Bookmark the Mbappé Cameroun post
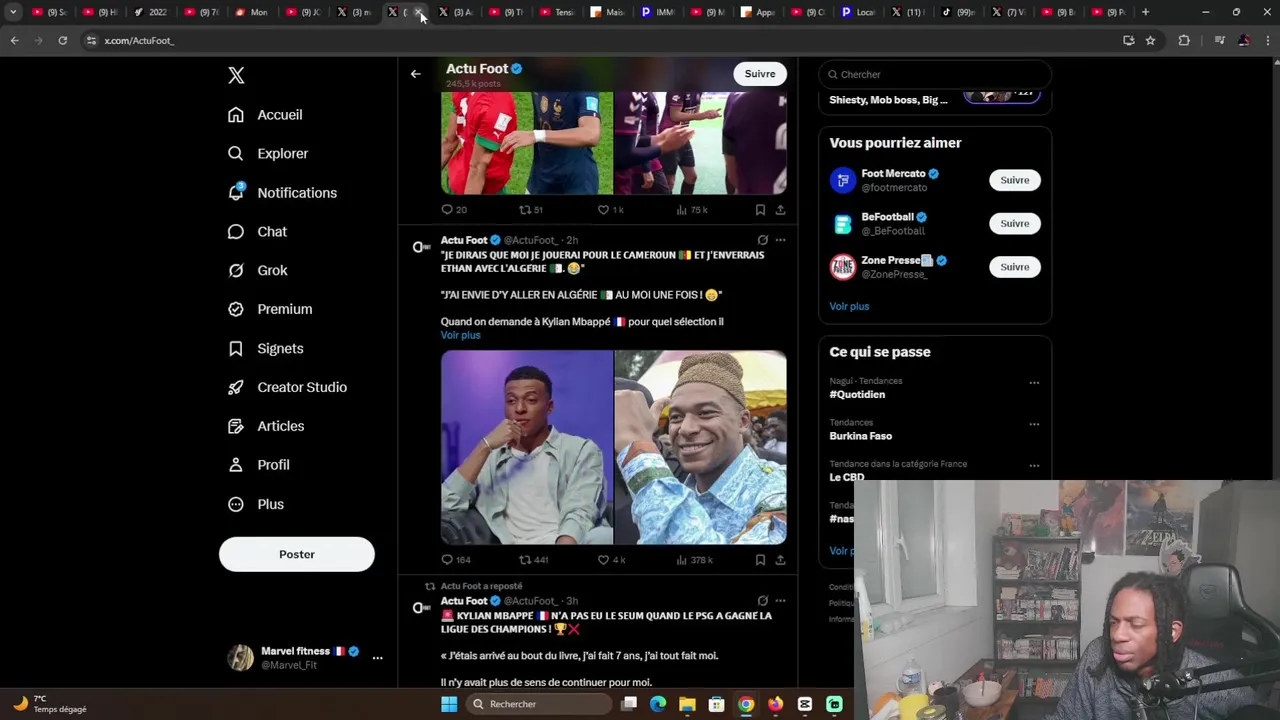Image resolution: width=1280 pixels, height=720 pixels. pyautogui.click(x=760, y=560)
